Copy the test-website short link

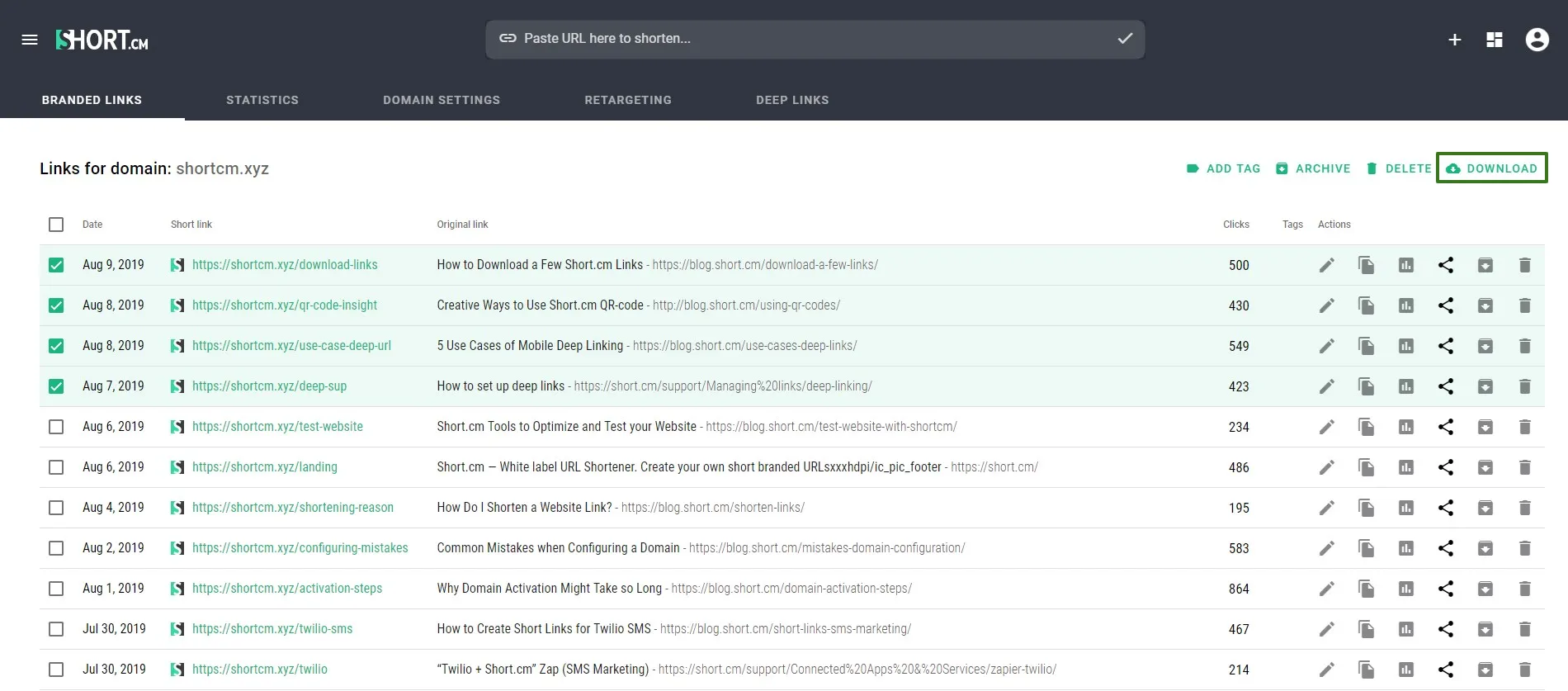1366,427
